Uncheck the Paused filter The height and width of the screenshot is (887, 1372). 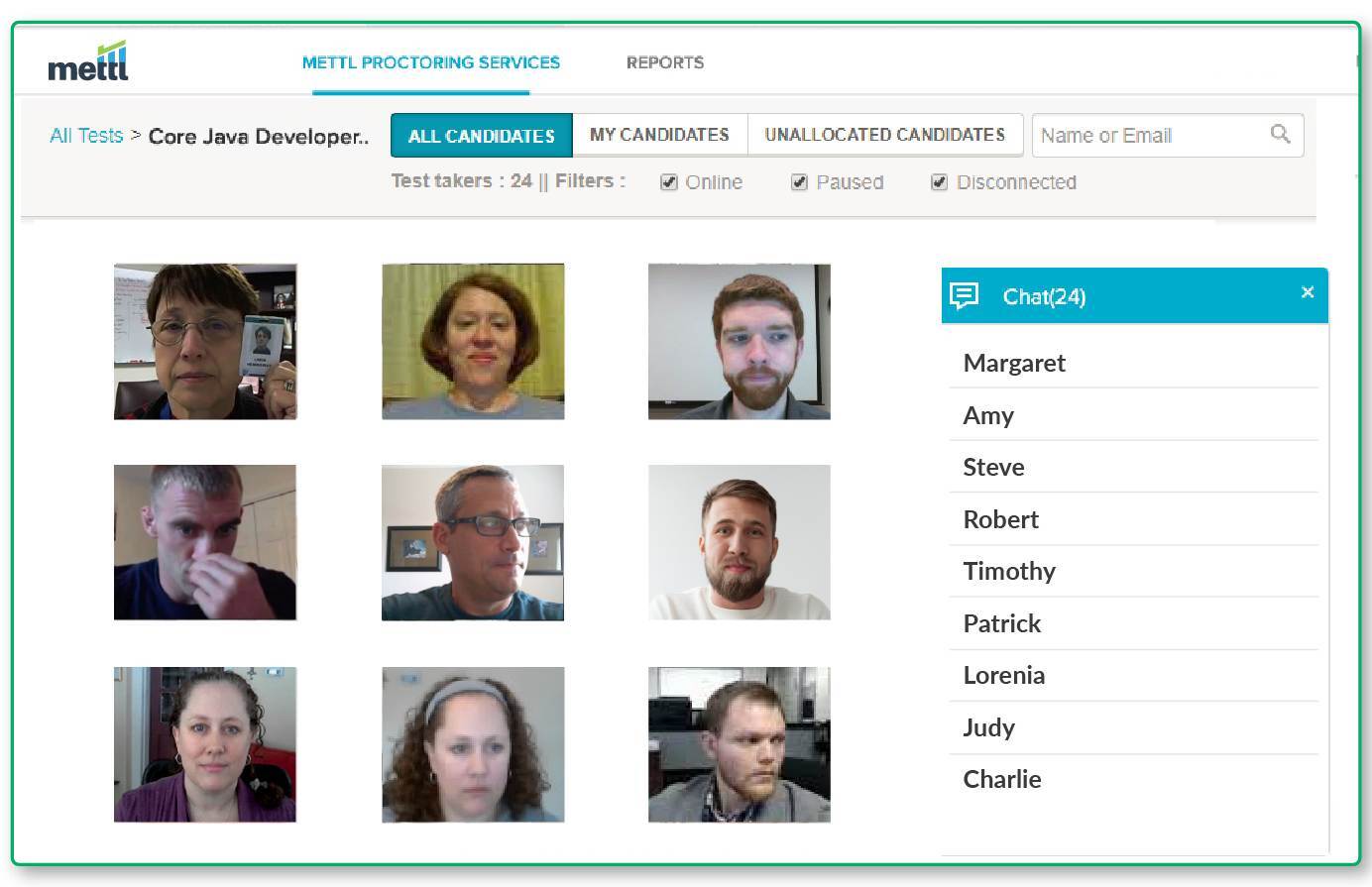coord(799,182)
